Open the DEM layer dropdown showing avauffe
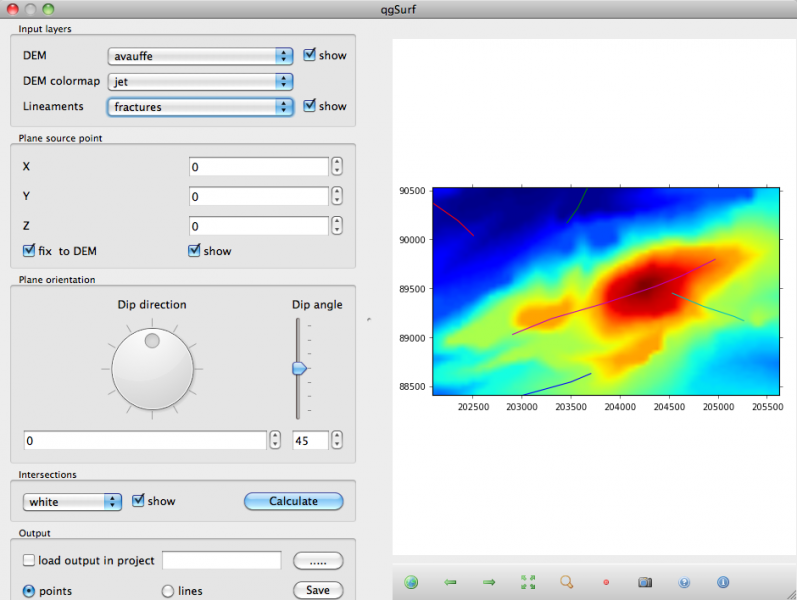The image size is (797, 600). point(200,56)
